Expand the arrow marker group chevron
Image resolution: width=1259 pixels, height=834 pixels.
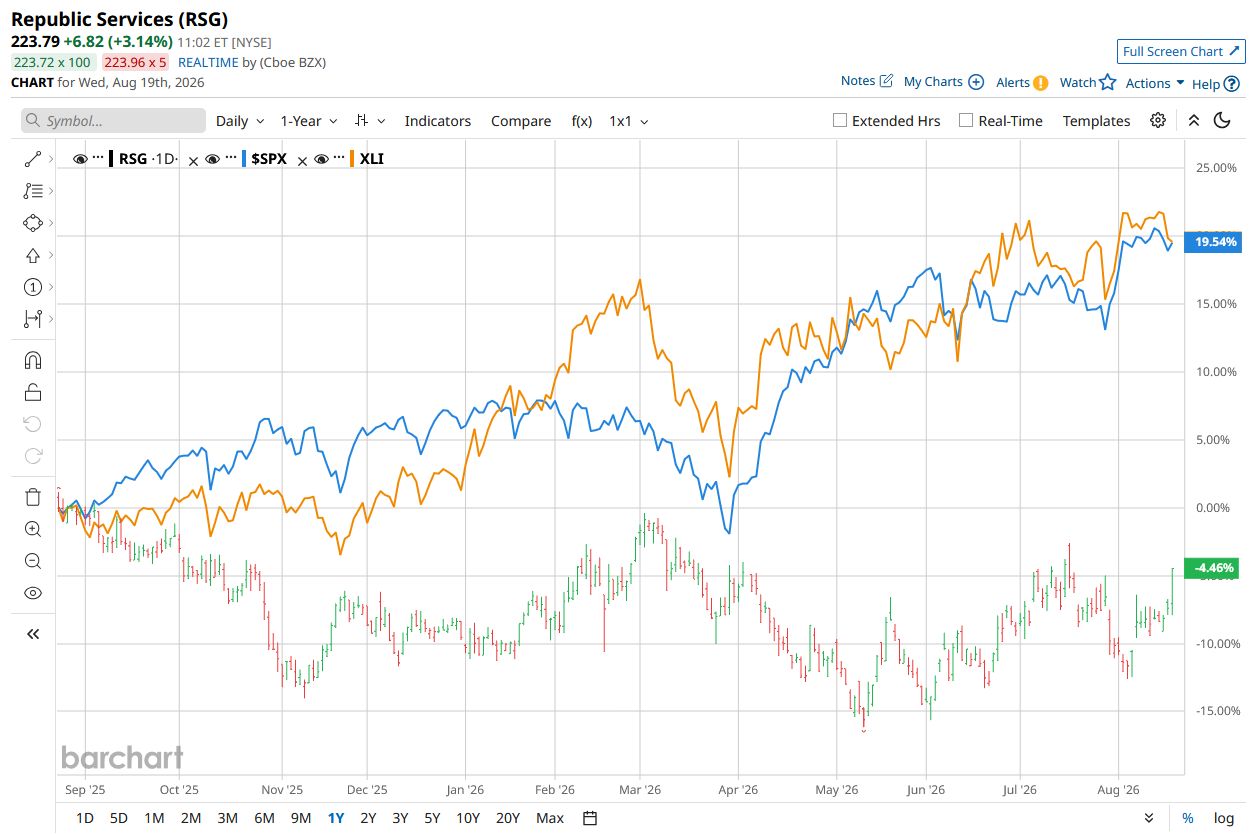pyautogui.click(x=51, y=255)
